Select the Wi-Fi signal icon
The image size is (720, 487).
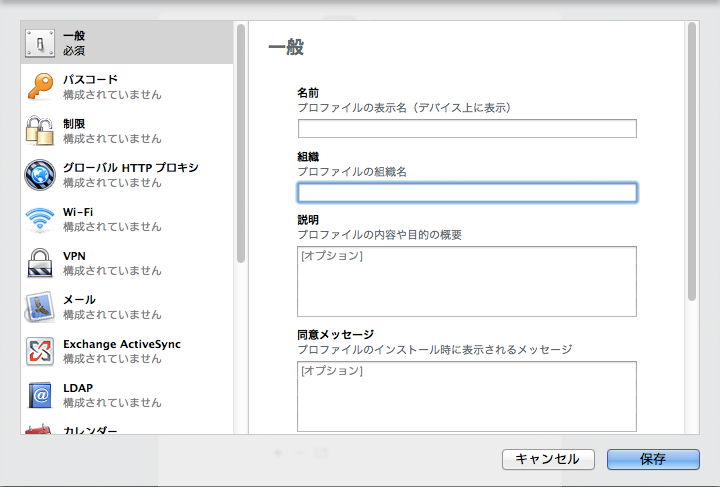pyautogui.click(x=40, y=218)
